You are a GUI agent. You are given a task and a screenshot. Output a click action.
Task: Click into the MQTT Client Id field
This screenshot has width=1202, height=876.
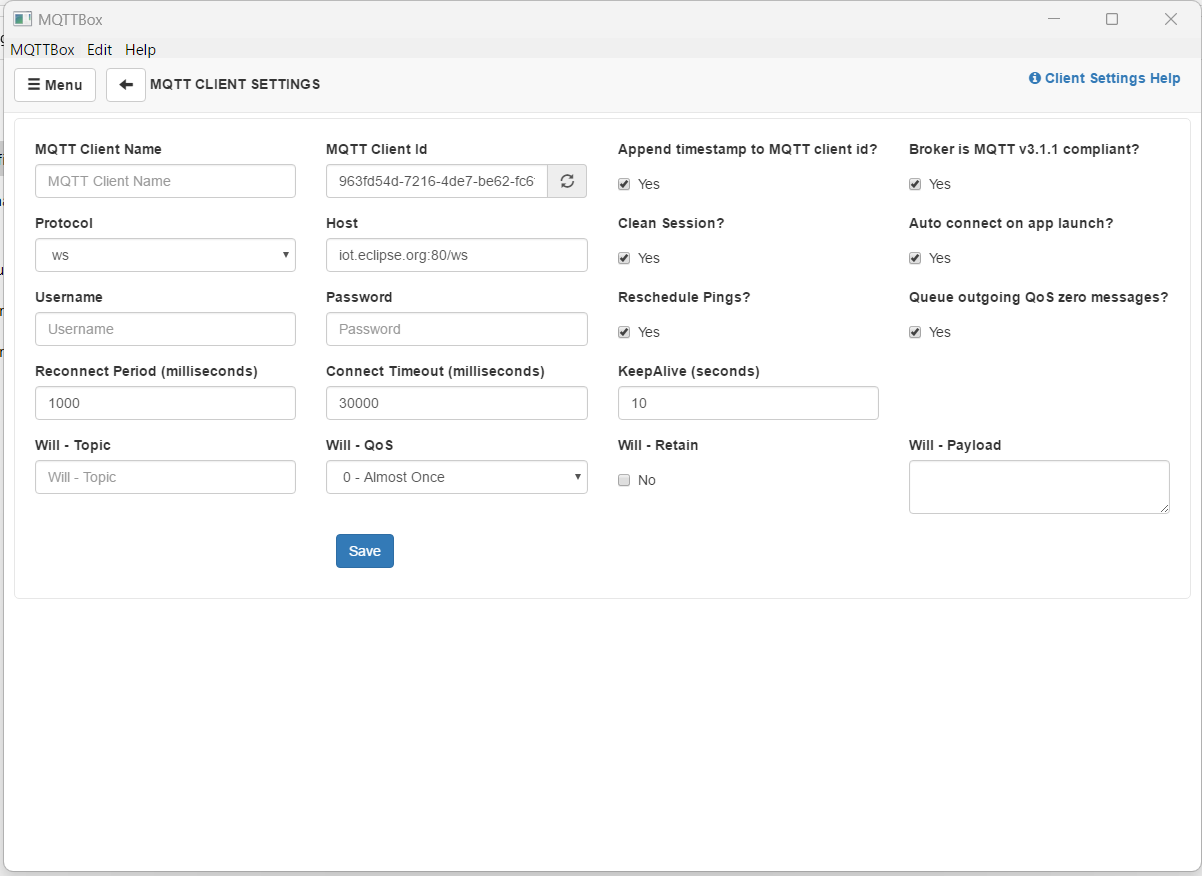pyautogui.click(x=437, y=181)
